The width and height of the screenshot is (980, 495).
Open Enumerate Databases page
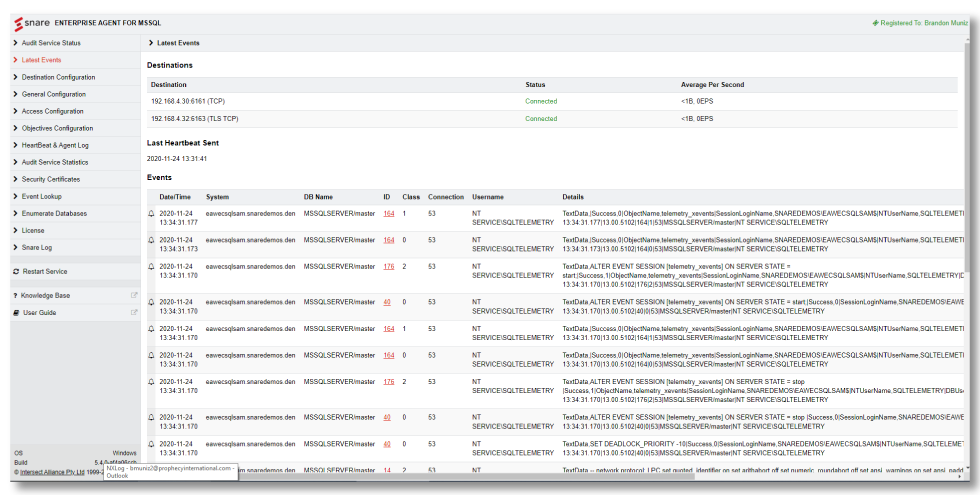(x=54, y=214)
